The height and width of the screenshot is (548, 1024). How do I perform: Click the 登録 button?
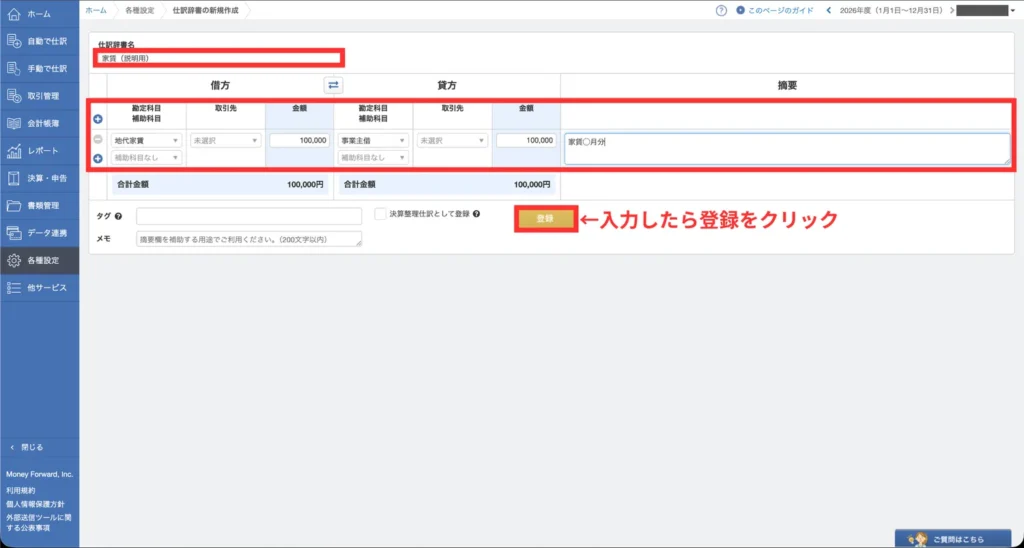click(x=545, y=219)
